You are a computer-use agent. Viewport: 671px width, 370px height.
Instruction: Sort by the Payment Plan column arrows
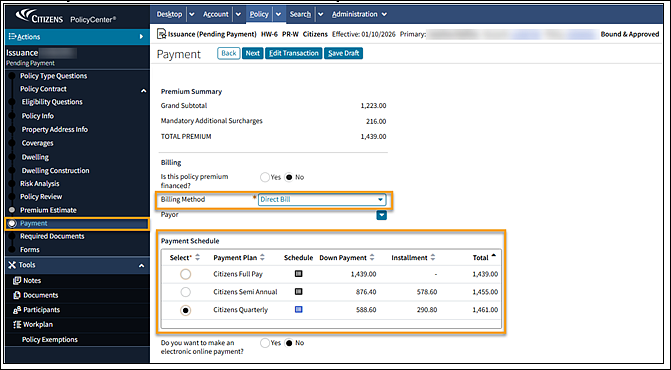tap(262, 258)
